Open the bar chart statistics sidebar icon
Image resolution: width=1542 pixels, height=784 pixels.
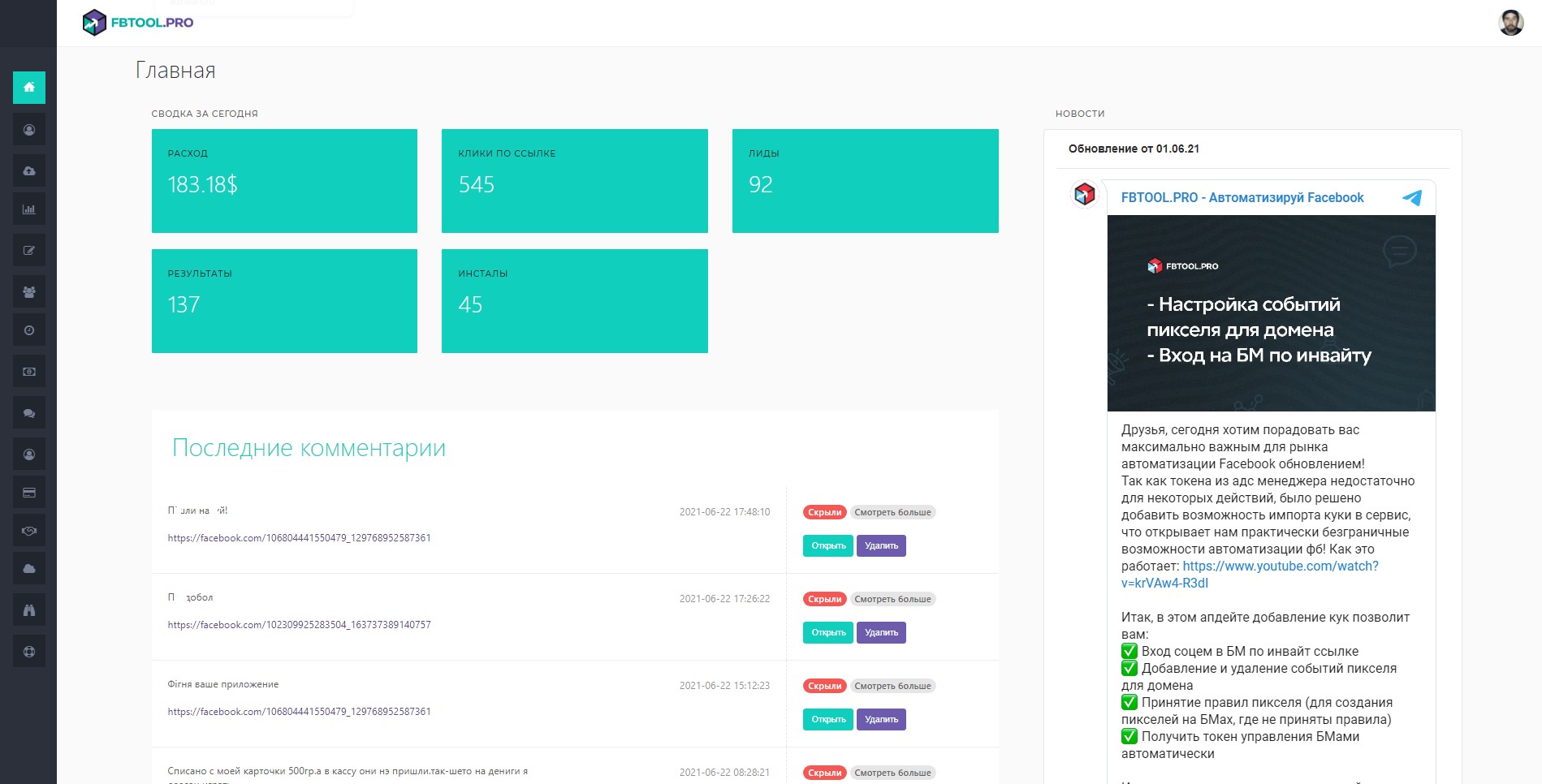tap(29, 209)
